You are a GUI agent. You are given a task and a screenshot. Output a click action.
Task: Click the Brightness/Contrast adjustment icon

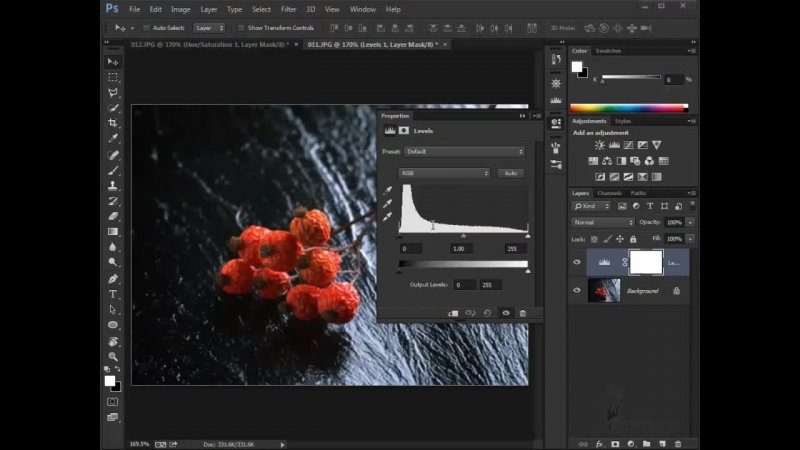[599, 146]
